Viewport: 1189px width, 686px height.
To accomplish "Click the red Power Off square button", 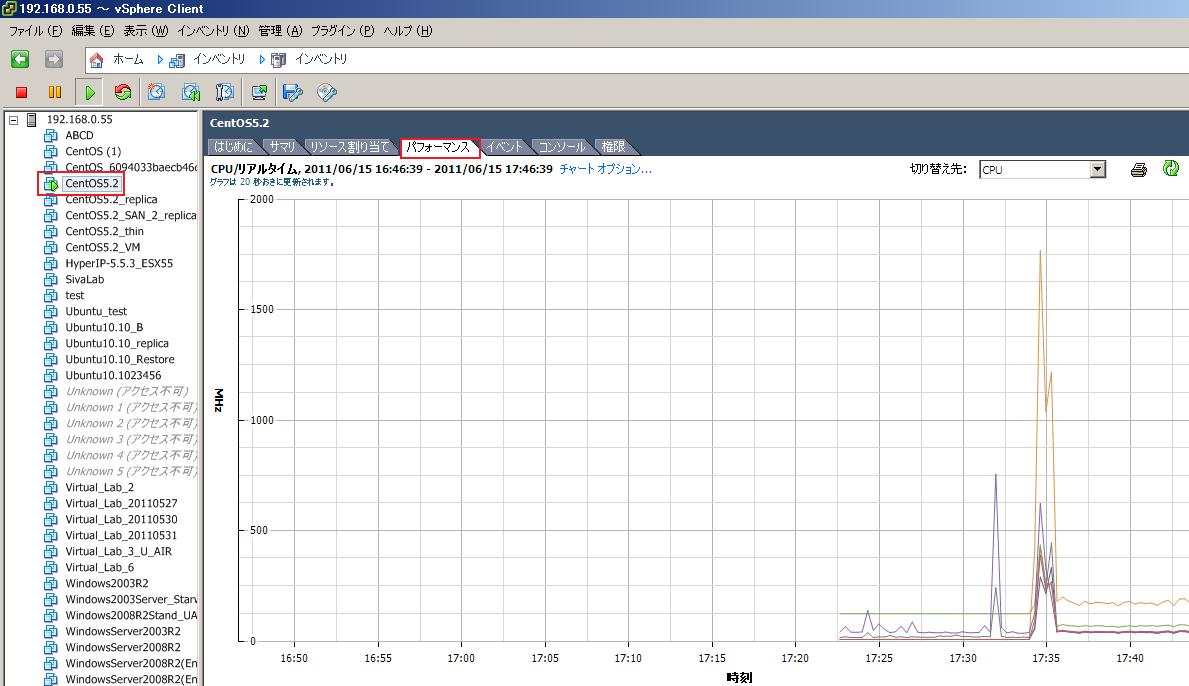I will tap(21, 92).
